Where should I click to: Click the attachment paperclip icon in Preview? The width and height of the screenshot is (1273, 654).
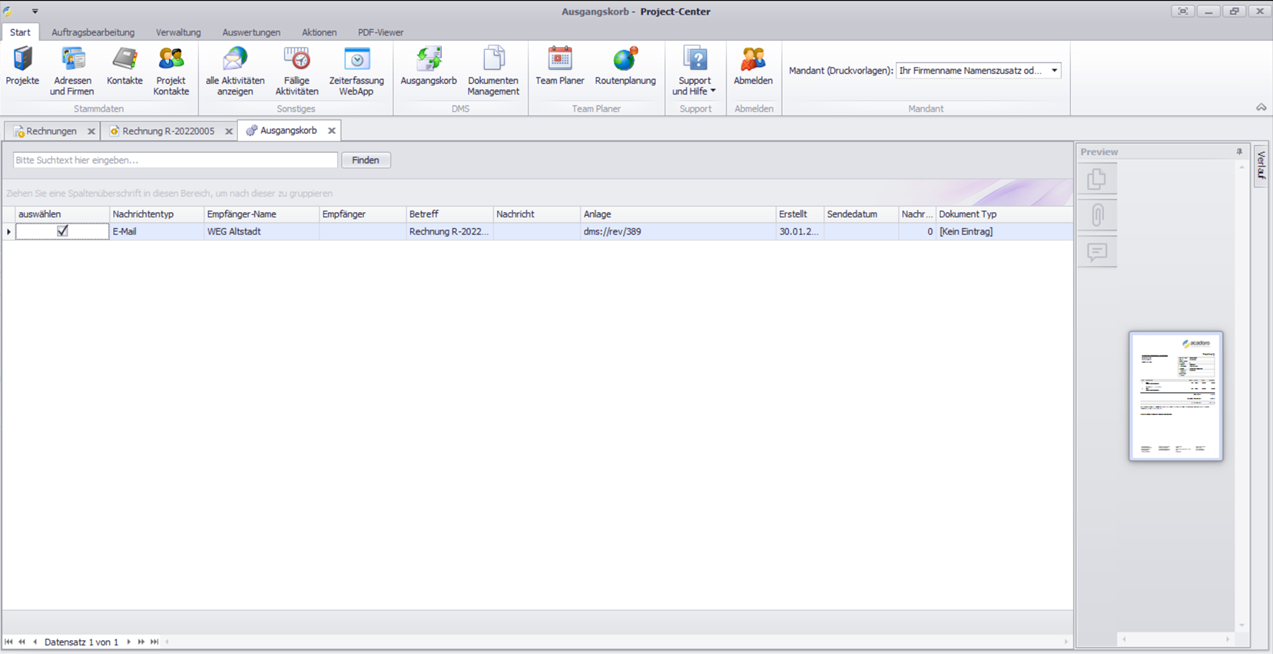[x=1097, y=215]
